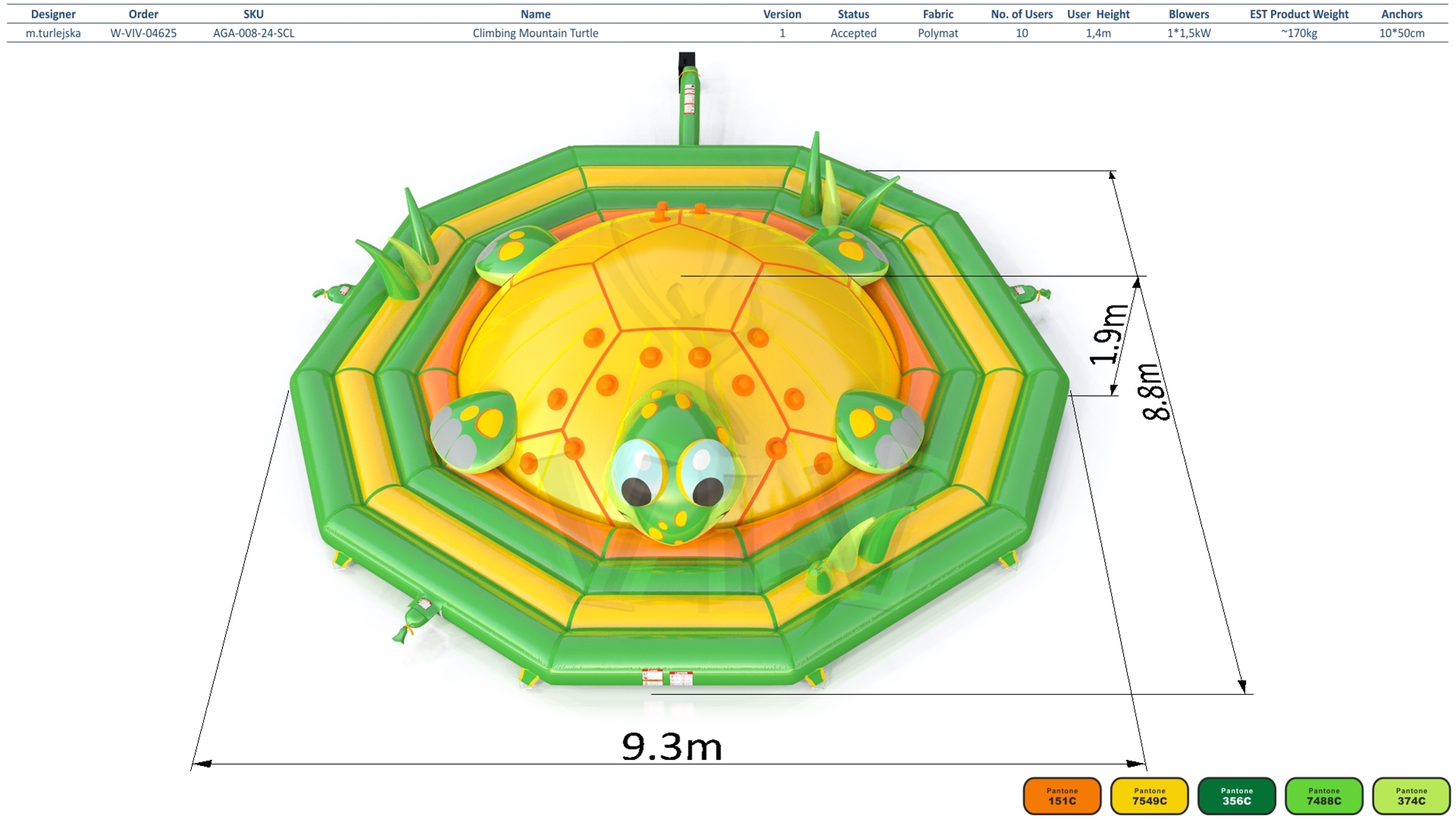1456x819 pixels.
Task: Select order number W-VIV-04625
Action: coord(143,33)
